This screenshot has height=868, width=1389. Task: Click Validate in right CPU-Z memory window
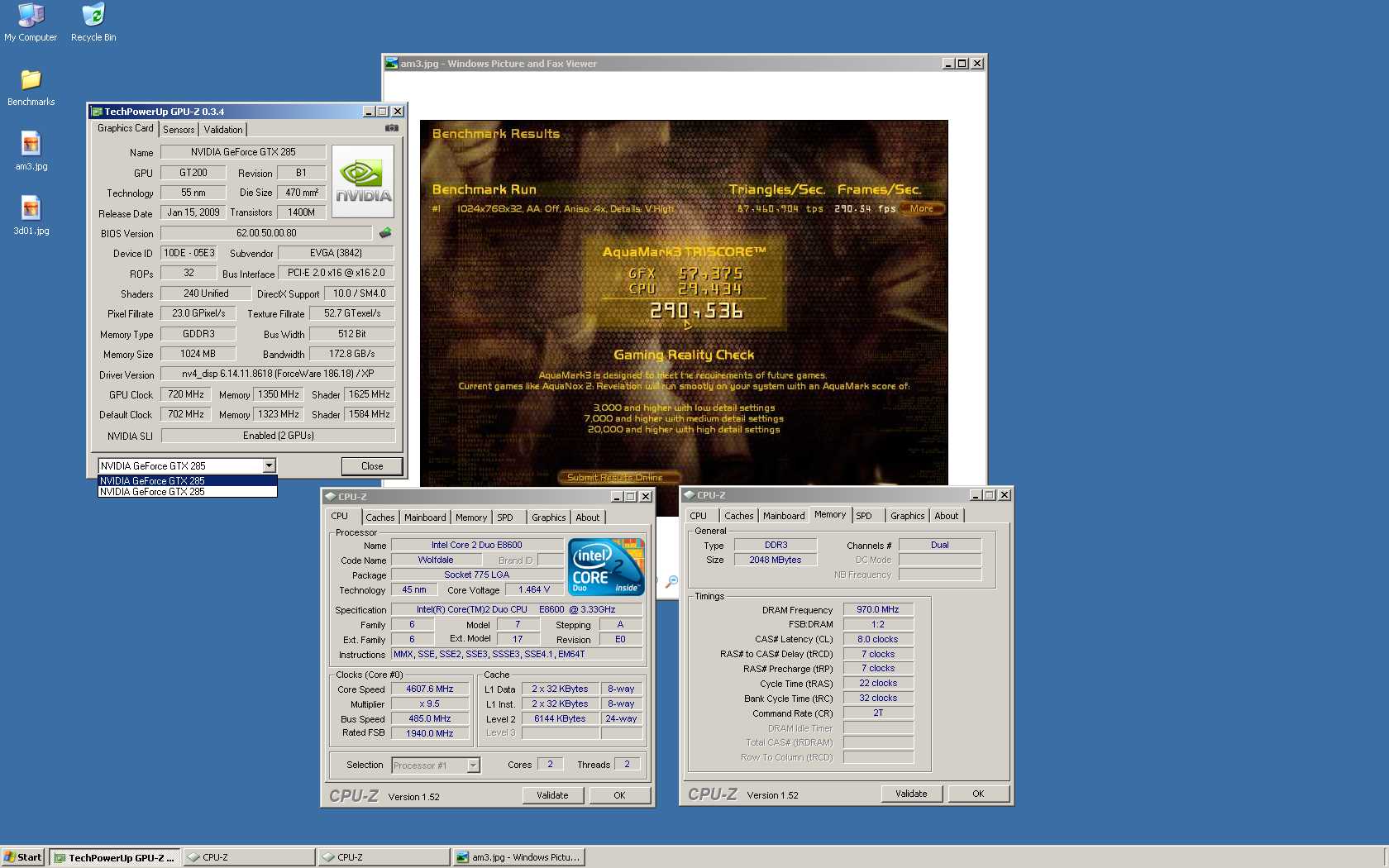[x=911, y=794]
